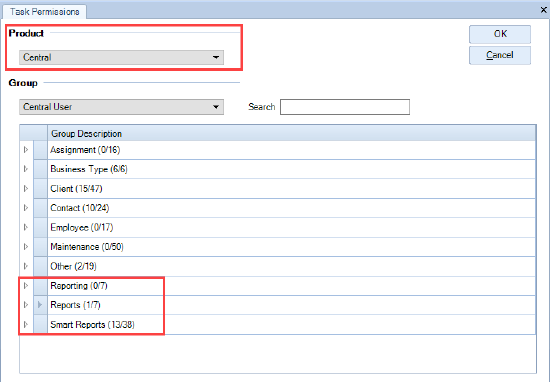
Task: Click the row selector cell beside Reports (1/7)
Action: pyautogui.click(x=40, y=305)
